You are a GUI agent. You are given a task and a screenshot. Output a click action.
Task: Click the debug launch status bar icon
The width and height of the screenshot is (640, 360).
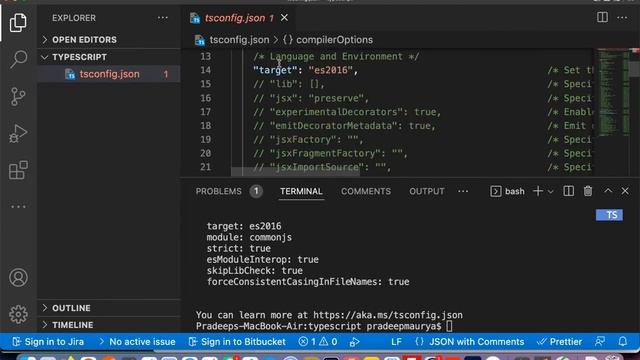(354, 342)
